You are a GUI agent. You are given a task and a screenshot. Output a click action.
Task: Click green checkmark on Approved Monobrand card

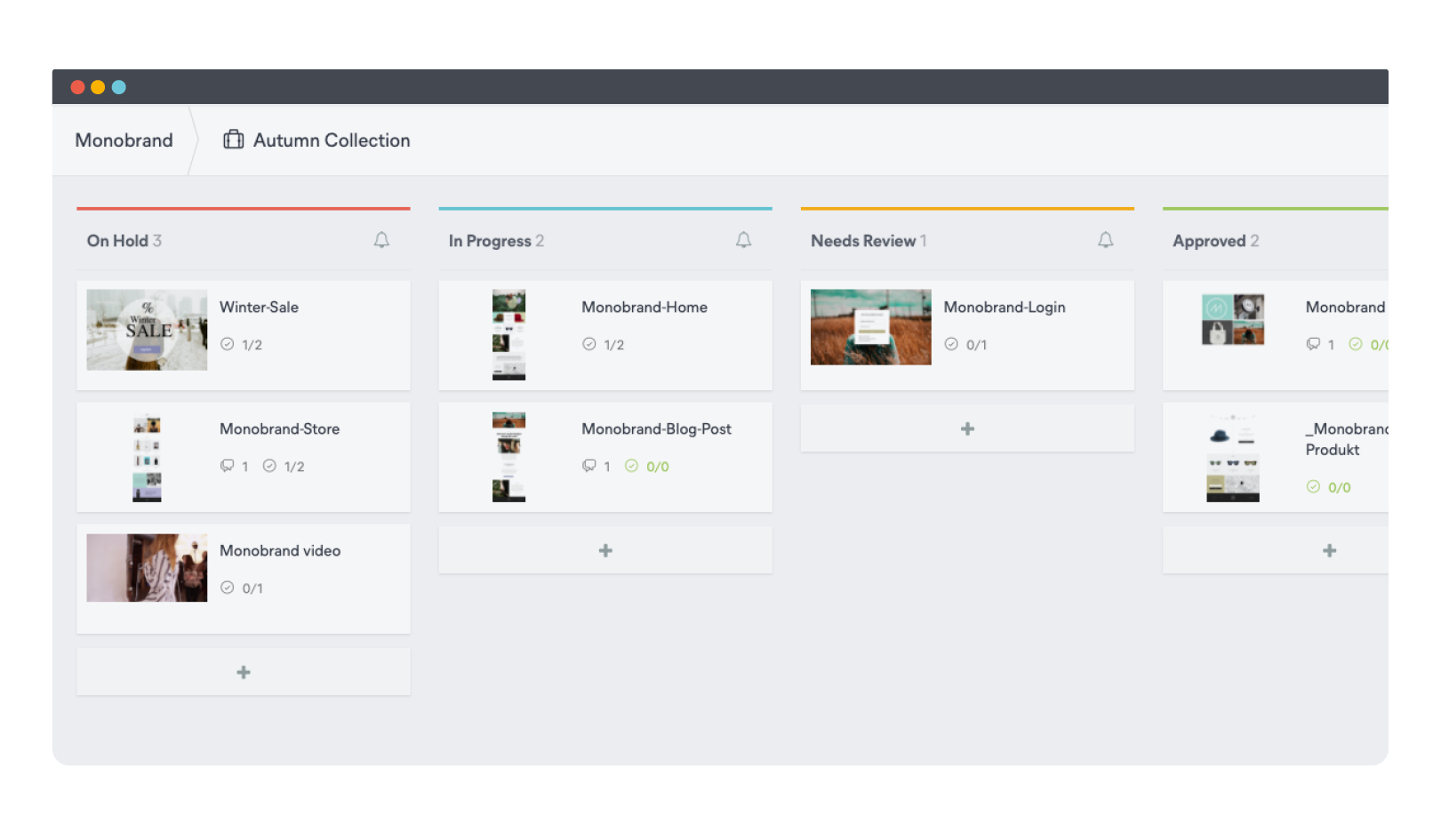point(1356,344)
